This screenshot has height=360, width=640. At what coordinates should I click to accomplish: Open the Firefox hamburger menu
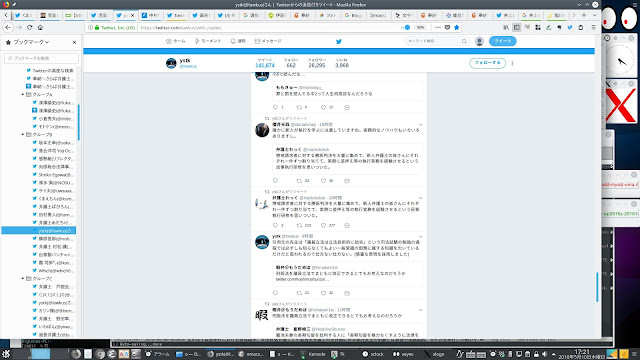click(593, 27)
